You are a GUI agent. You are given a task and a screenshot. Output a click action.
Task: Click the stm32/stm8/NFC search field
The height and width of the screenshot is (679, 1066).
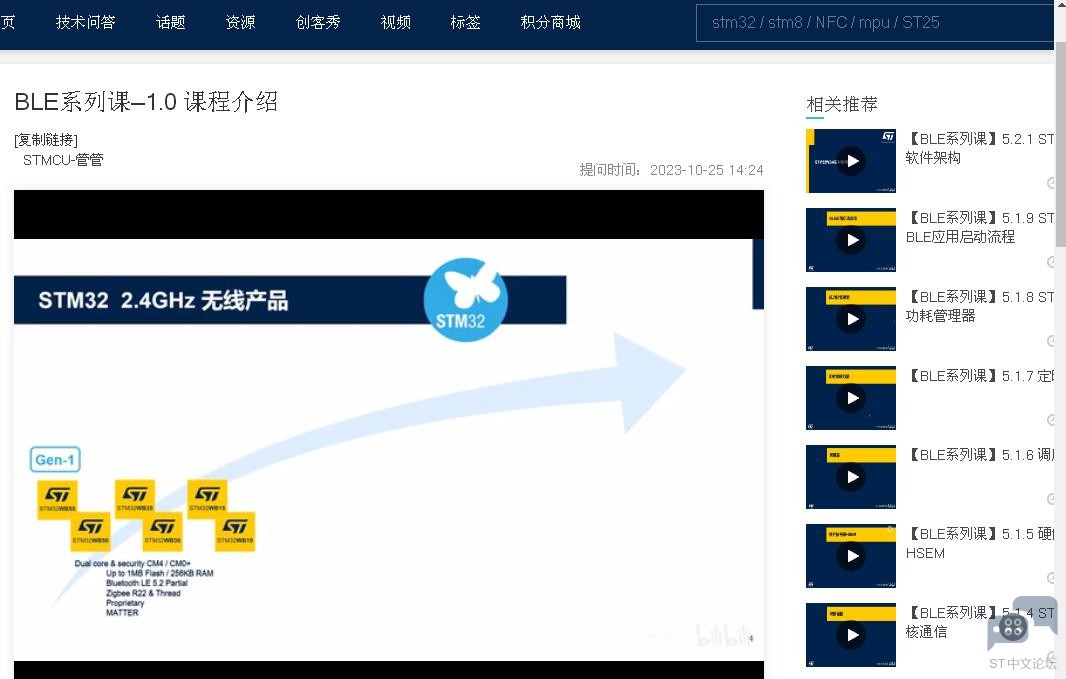coord(875,22)
